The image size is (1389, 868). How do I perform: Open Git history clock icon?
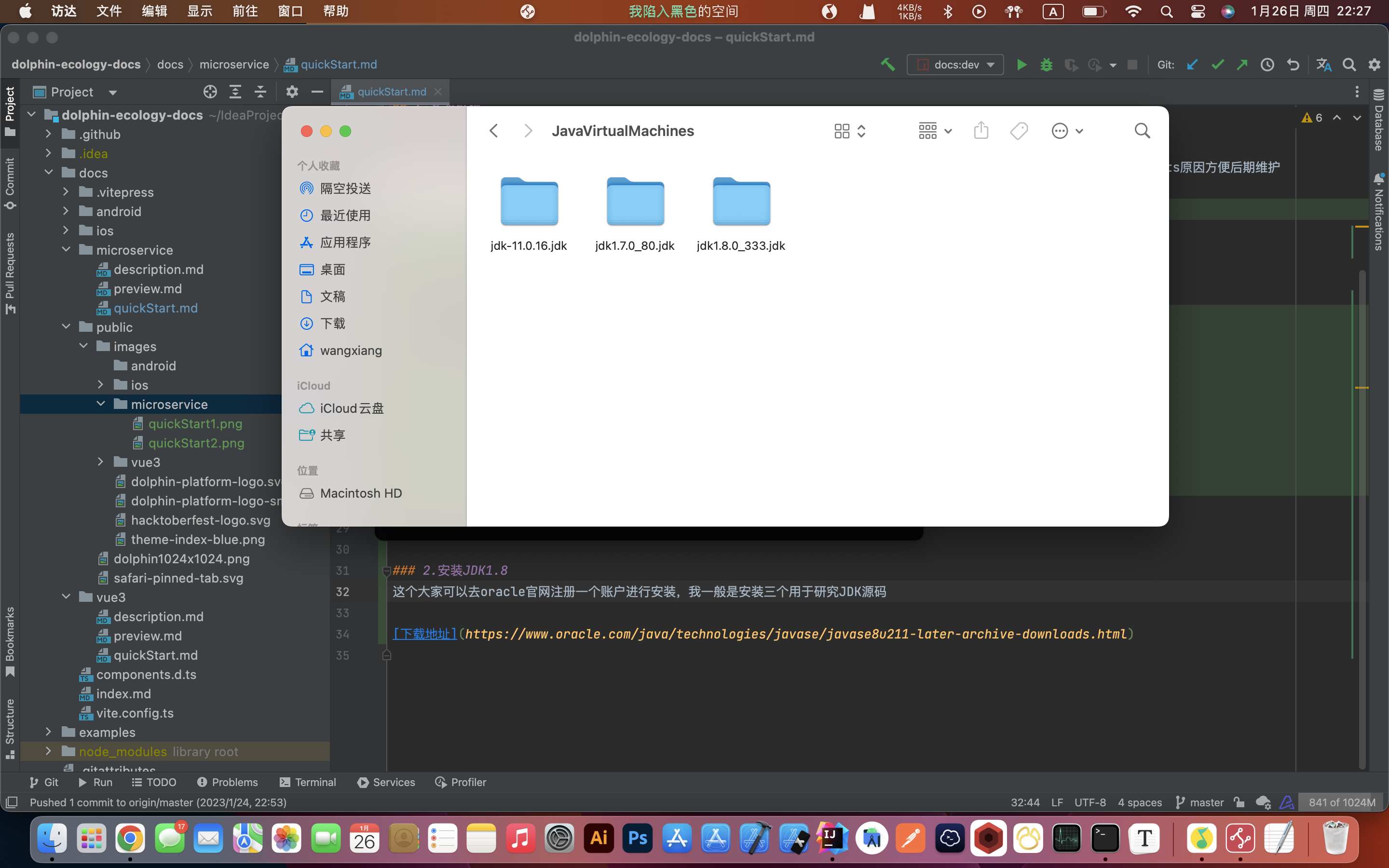pos(1267,65)
